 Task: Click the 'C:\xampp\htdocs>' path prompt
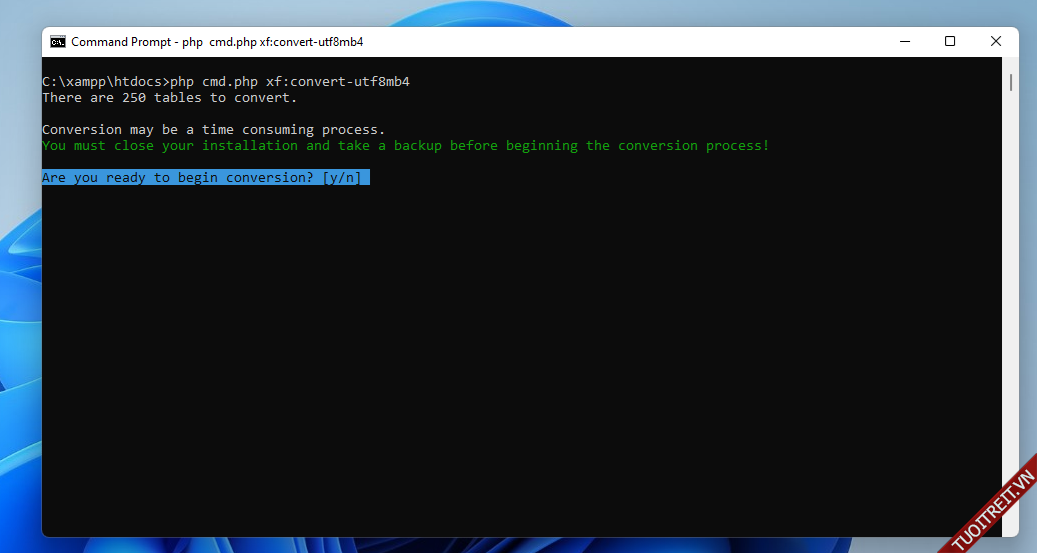pyautogui.click(x=105, y=82)
